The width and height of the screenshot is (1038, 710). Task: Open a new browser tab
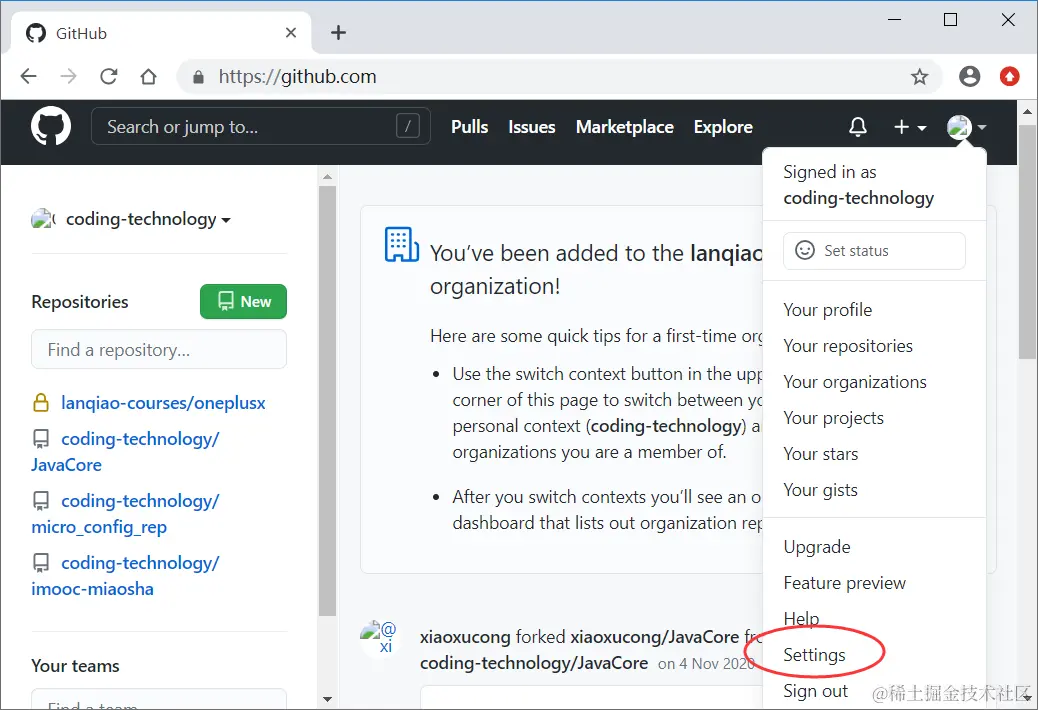click(x=338, y=32)
